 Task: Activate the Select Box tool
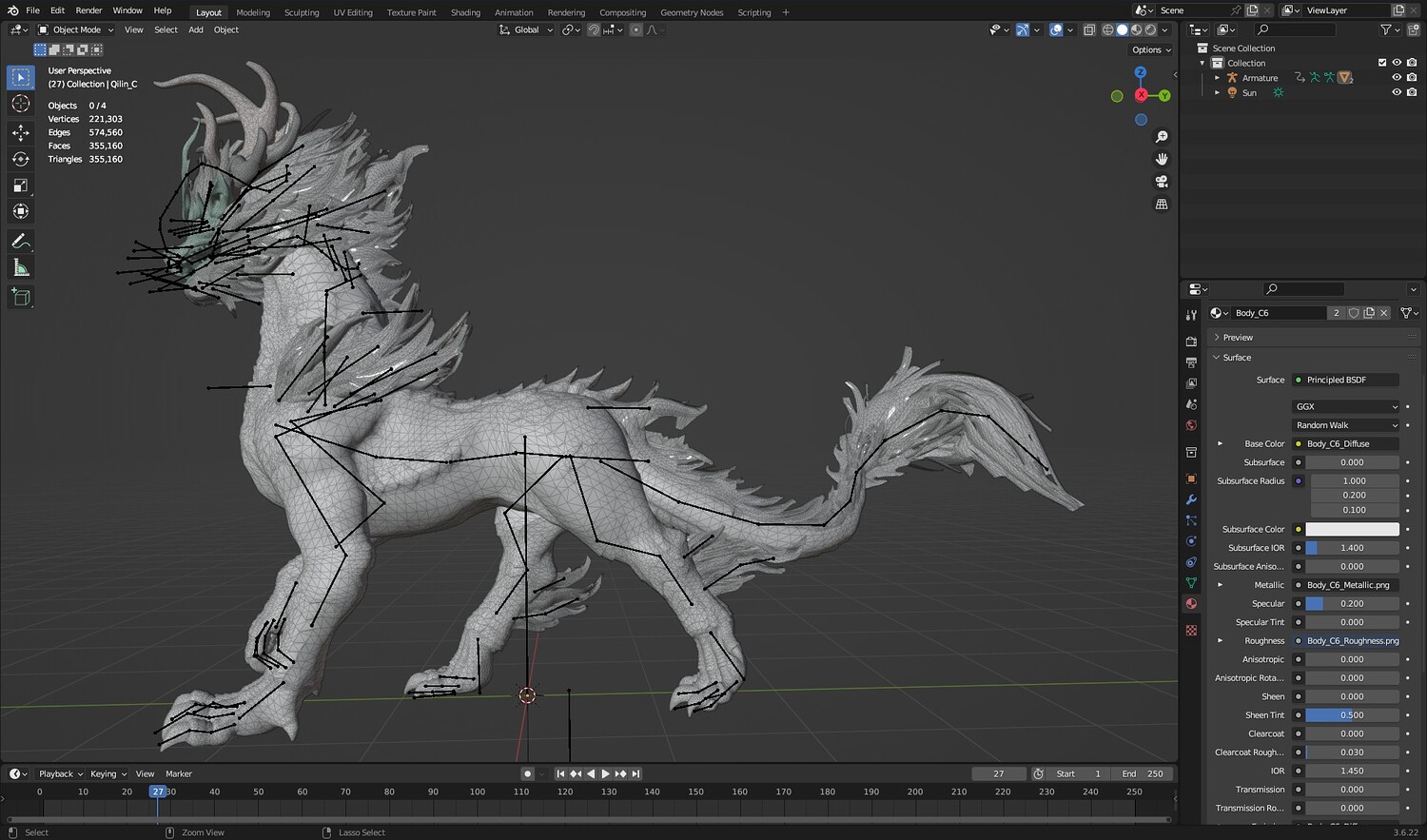21,77
